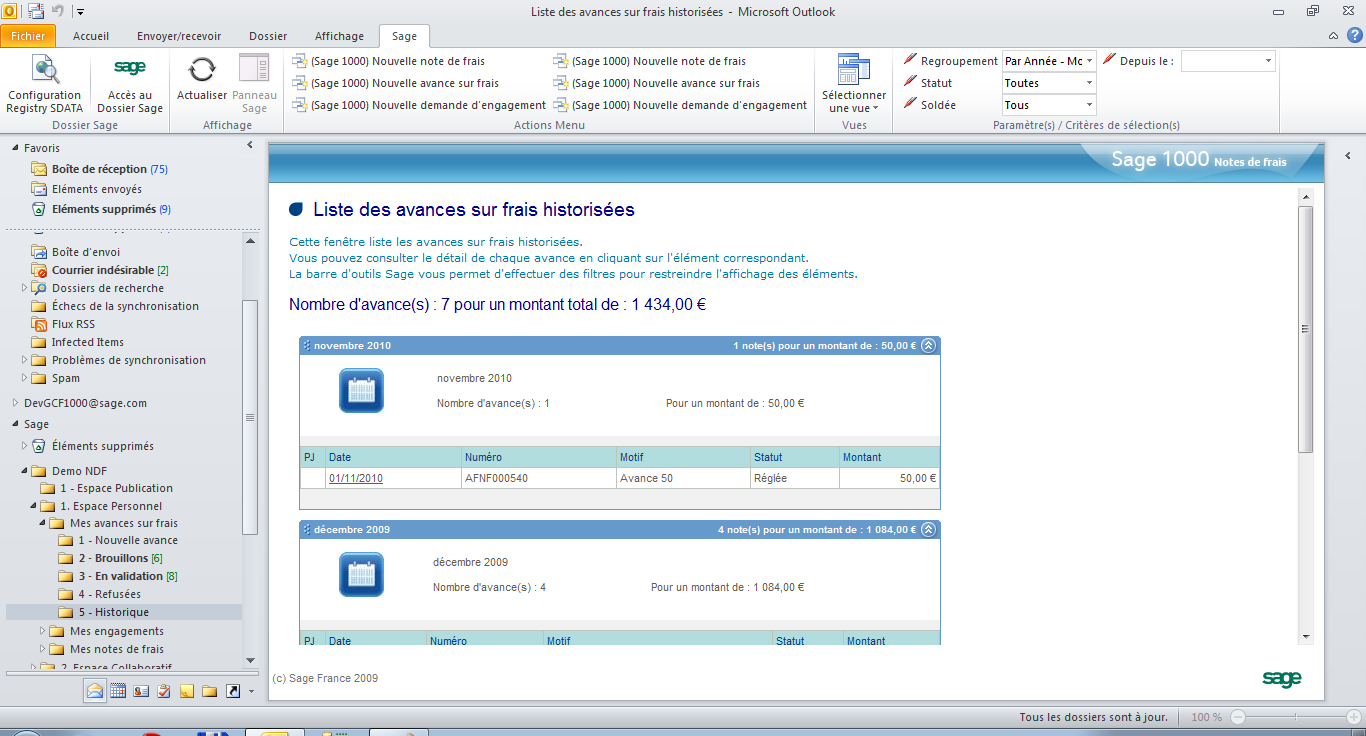Expand the DevGCF1000@sage.com account

(x=15, y=403)
